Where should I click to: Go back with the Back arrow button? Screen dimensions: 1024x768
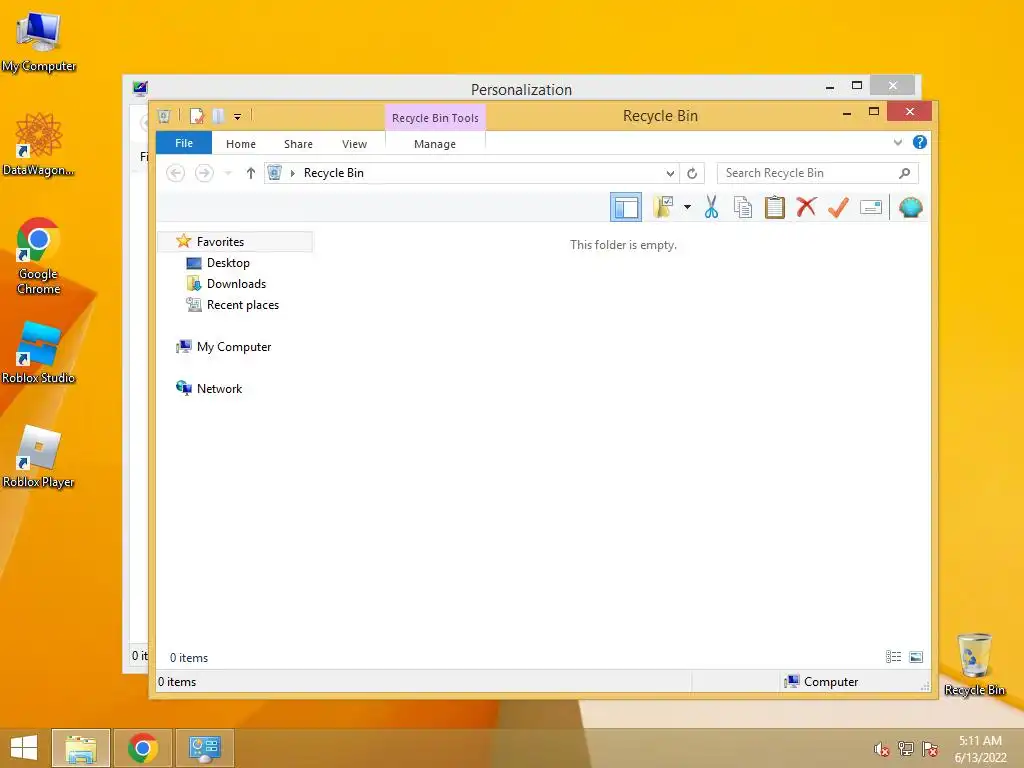tap(176, 173)
